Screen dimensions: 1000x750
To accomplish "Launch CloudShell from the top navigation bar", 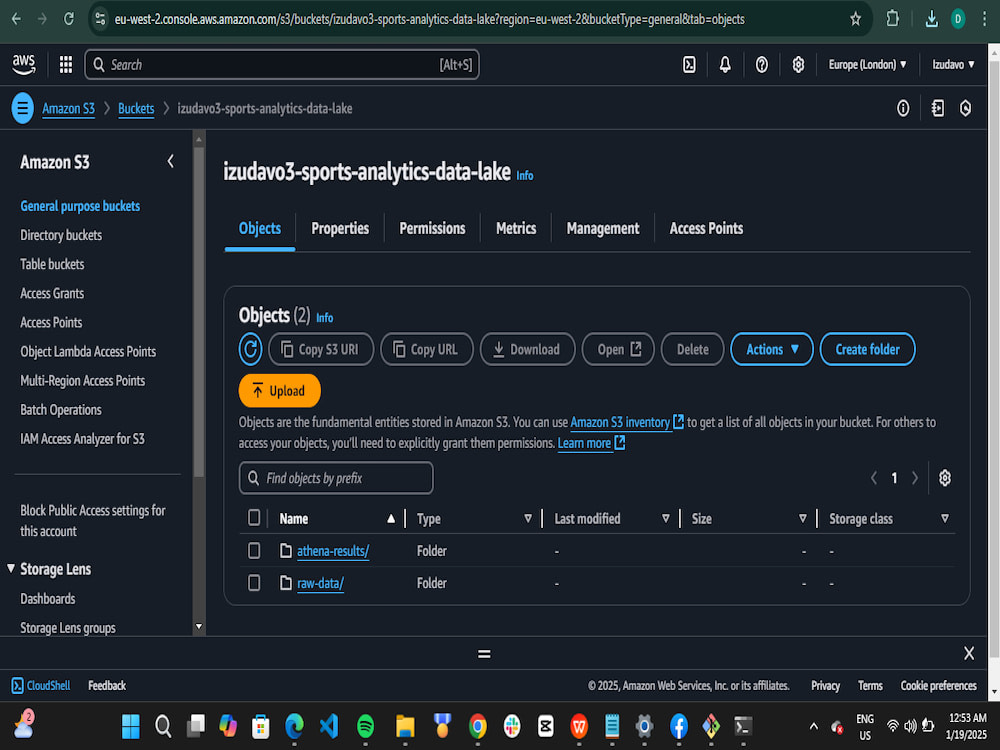I will pos(689,64).
